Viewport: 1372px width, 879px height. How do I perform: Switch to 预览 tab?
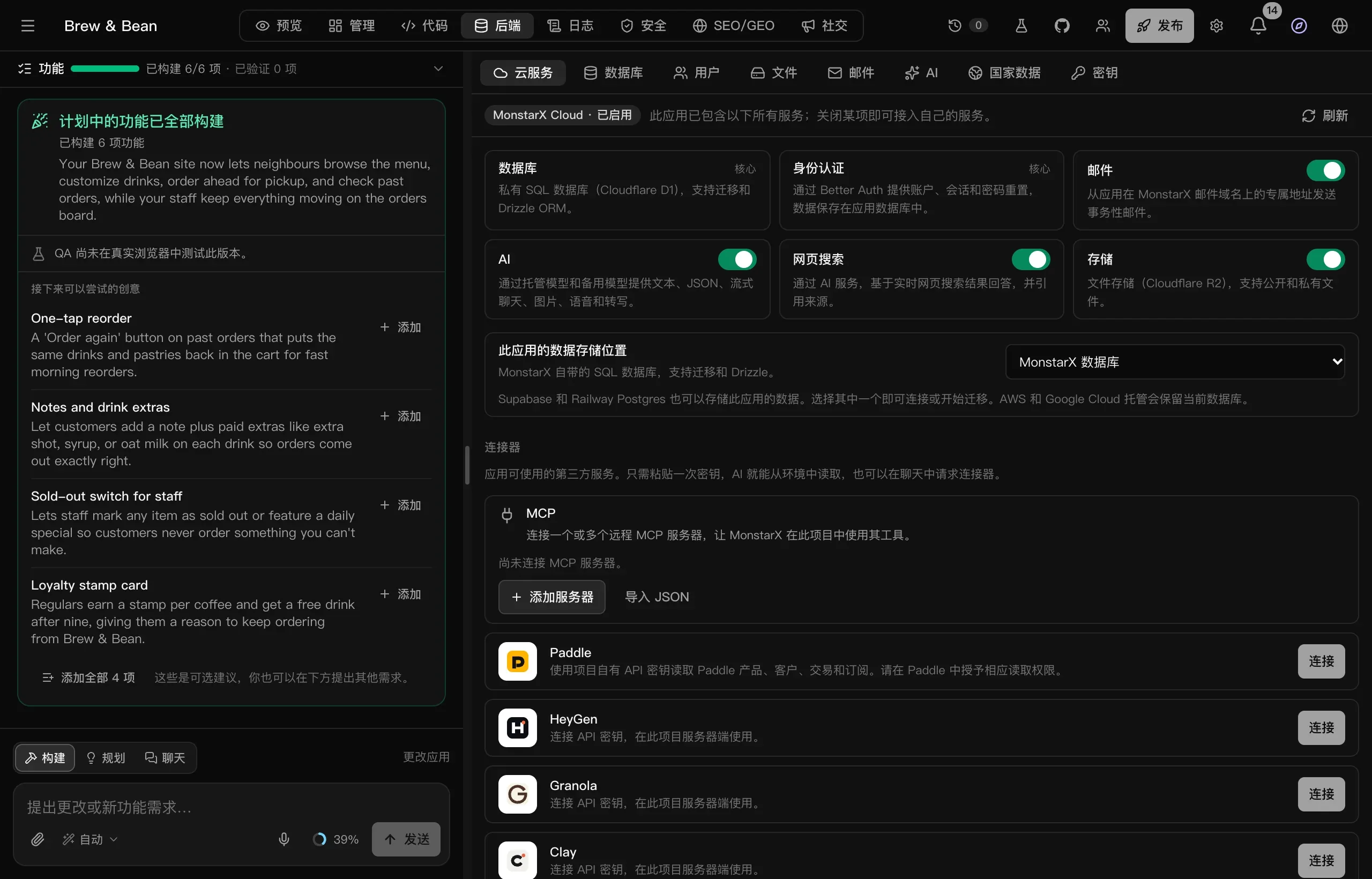point(279,26)
